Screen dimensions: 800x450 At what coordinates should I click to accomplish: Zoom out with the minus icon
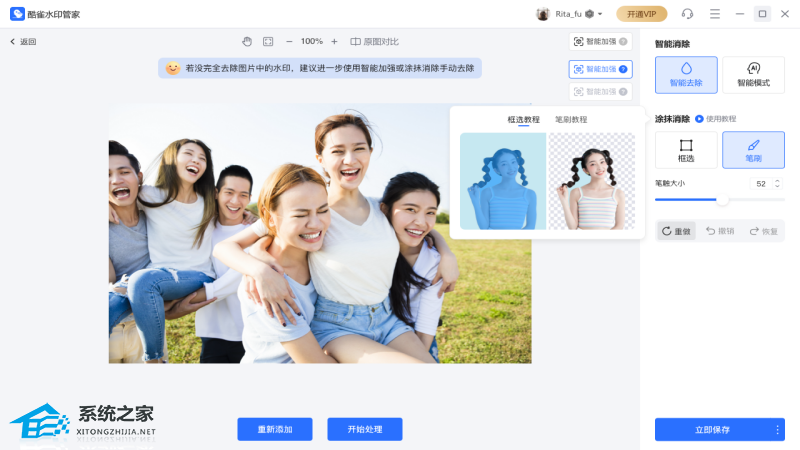[289, 42]
